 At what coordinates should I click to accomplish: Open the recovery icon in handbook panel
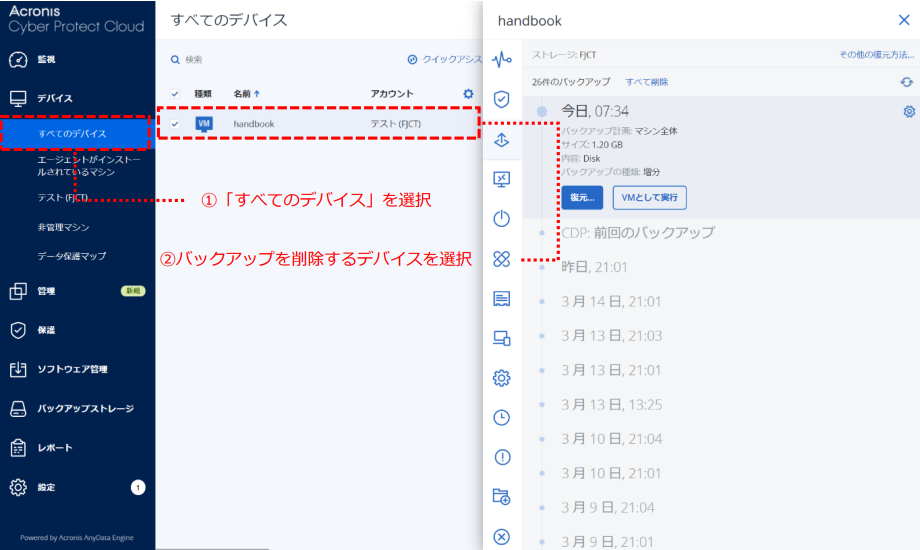pos(502,140)
